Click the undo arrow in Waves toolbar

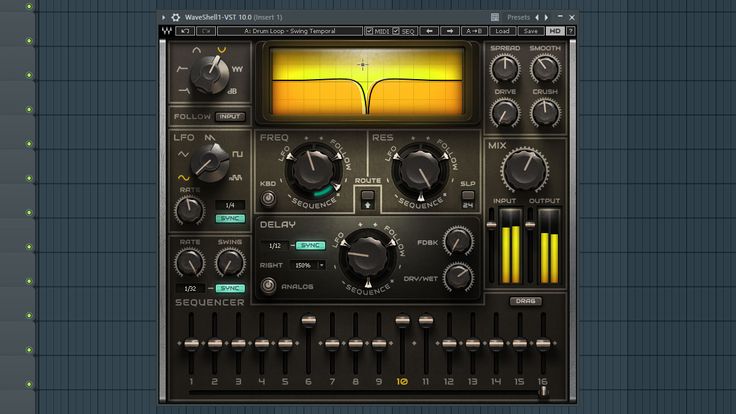point(184,31)
